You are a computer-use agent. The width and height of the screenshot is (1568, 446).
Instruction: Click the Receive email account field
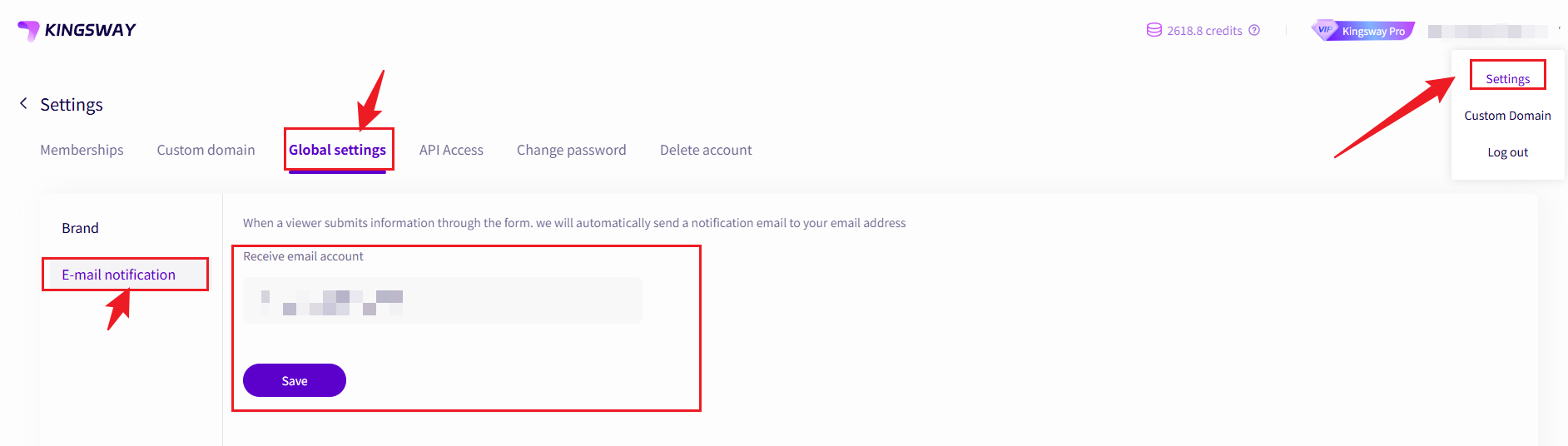point(443,300)
